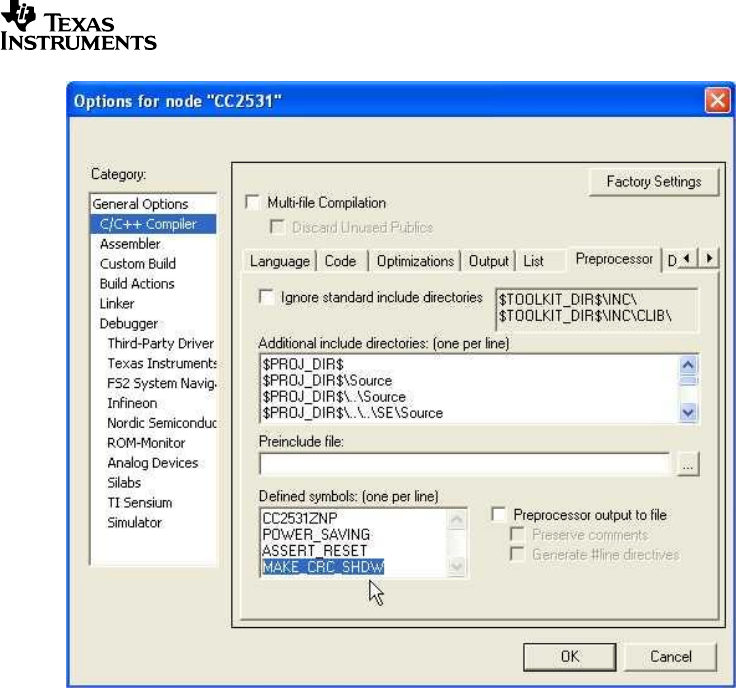The width and height of the screenshot is (736, 688).
Task: Select Infineon category entry
Action: 132,403
